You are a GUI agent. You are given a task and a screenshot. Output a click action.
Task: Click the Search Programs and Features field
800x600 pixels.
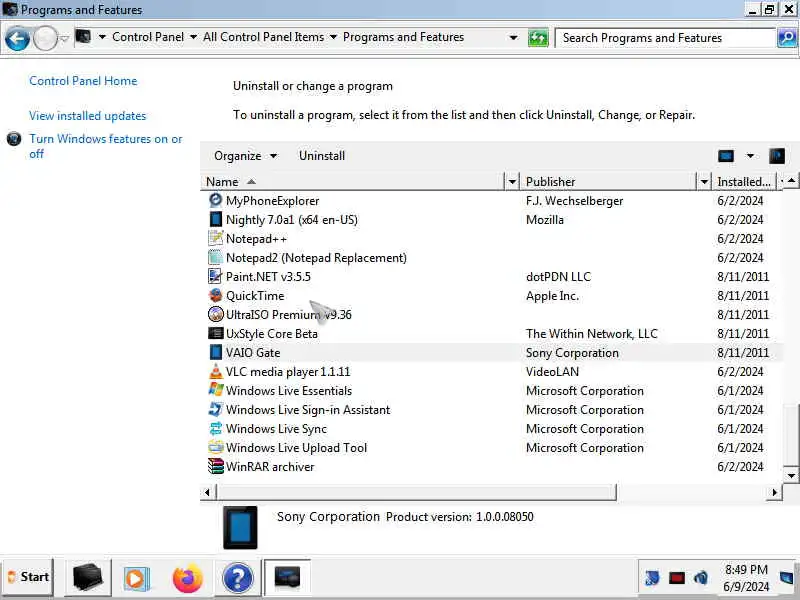pyautogui.click(x=665, y=38)
